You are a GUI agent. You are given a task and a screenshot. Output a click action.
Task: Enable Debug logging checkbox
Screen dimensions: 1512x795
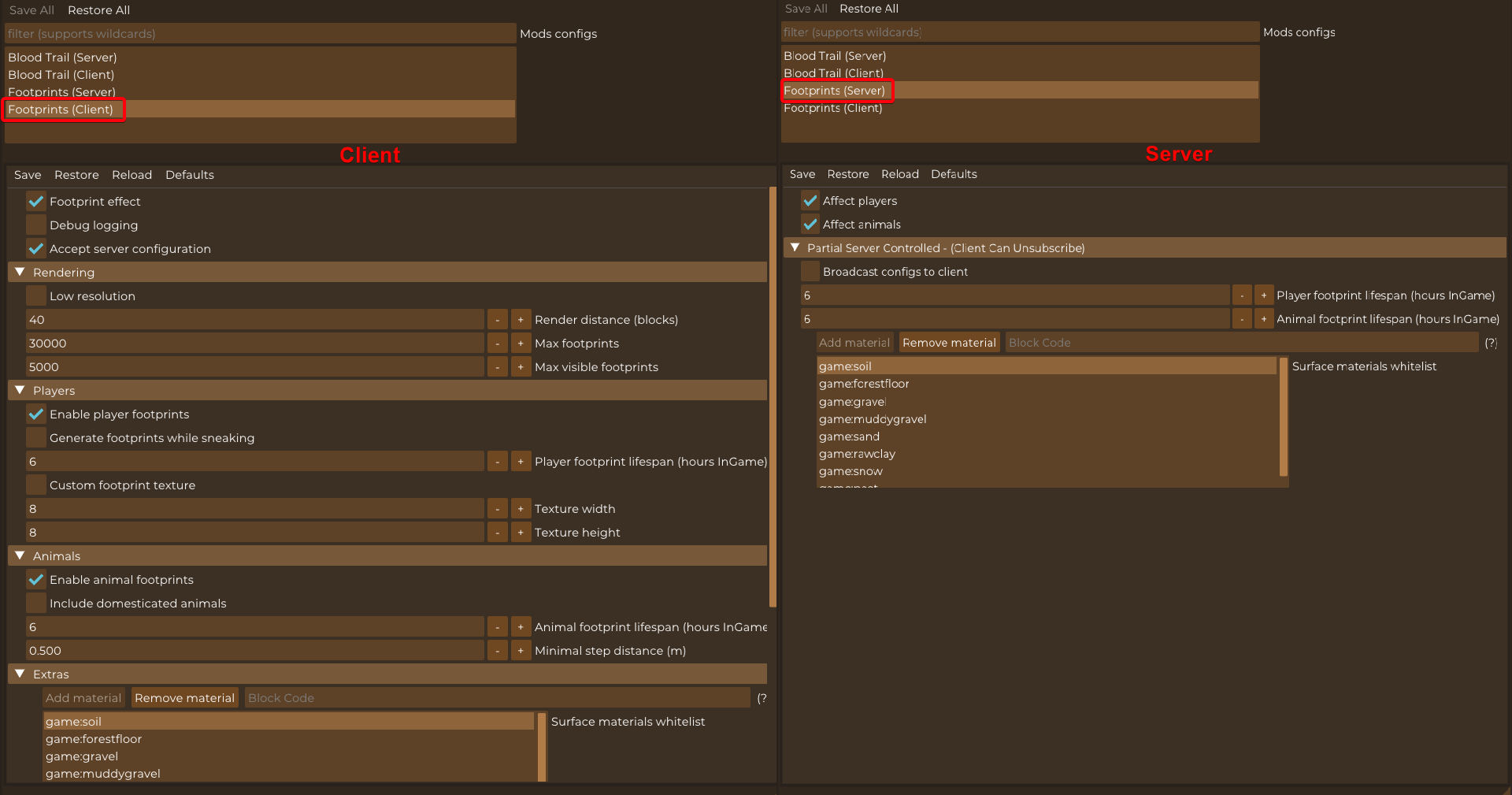[36, 225]
